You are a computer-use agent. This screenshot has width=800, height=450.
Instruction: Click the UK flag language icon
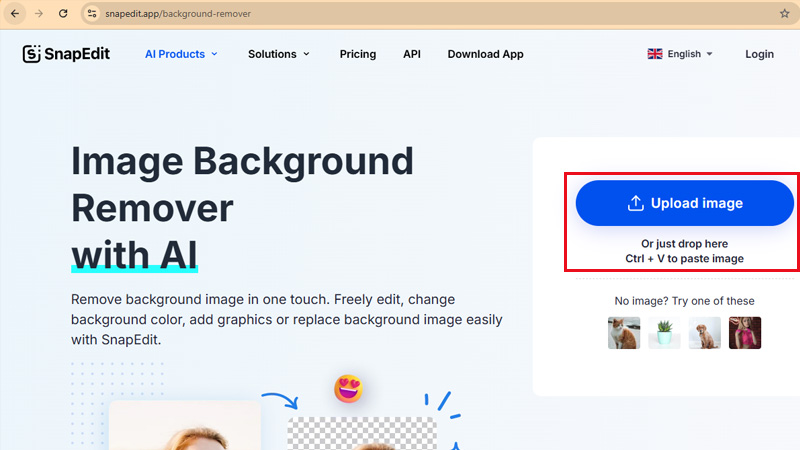(655, 54)
